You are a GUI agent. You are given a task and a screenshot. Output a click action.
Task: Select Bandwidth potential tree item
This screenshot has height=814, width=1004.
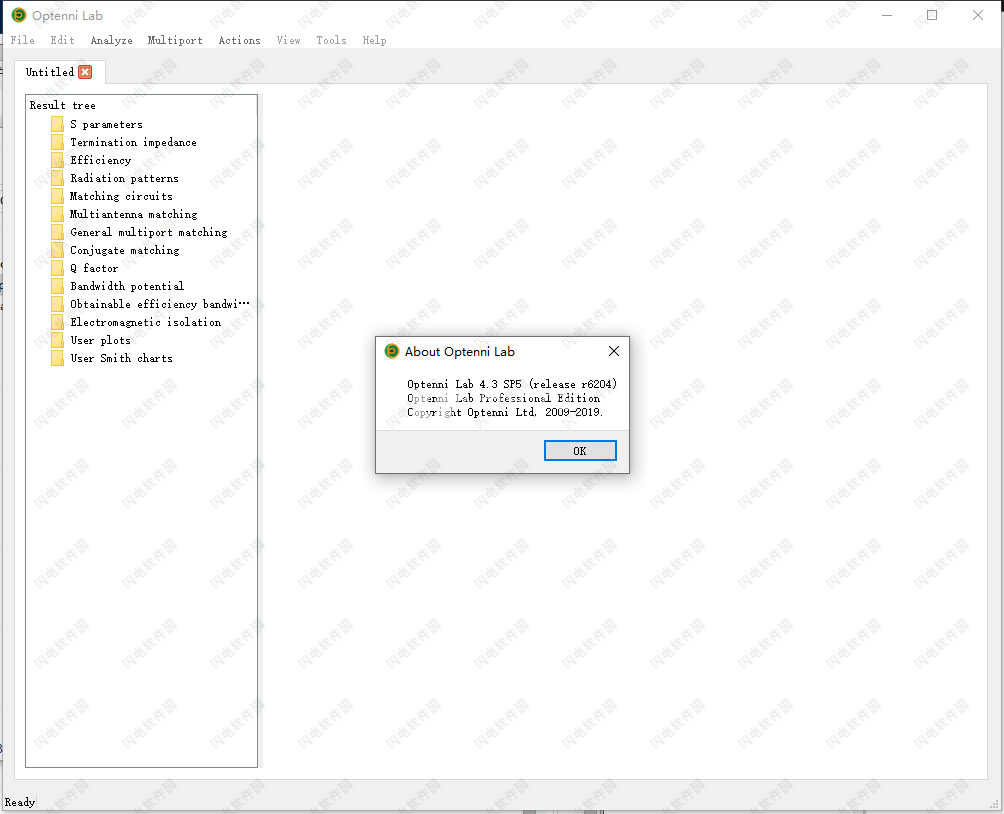pyautogui.click(x=127, y=286)
